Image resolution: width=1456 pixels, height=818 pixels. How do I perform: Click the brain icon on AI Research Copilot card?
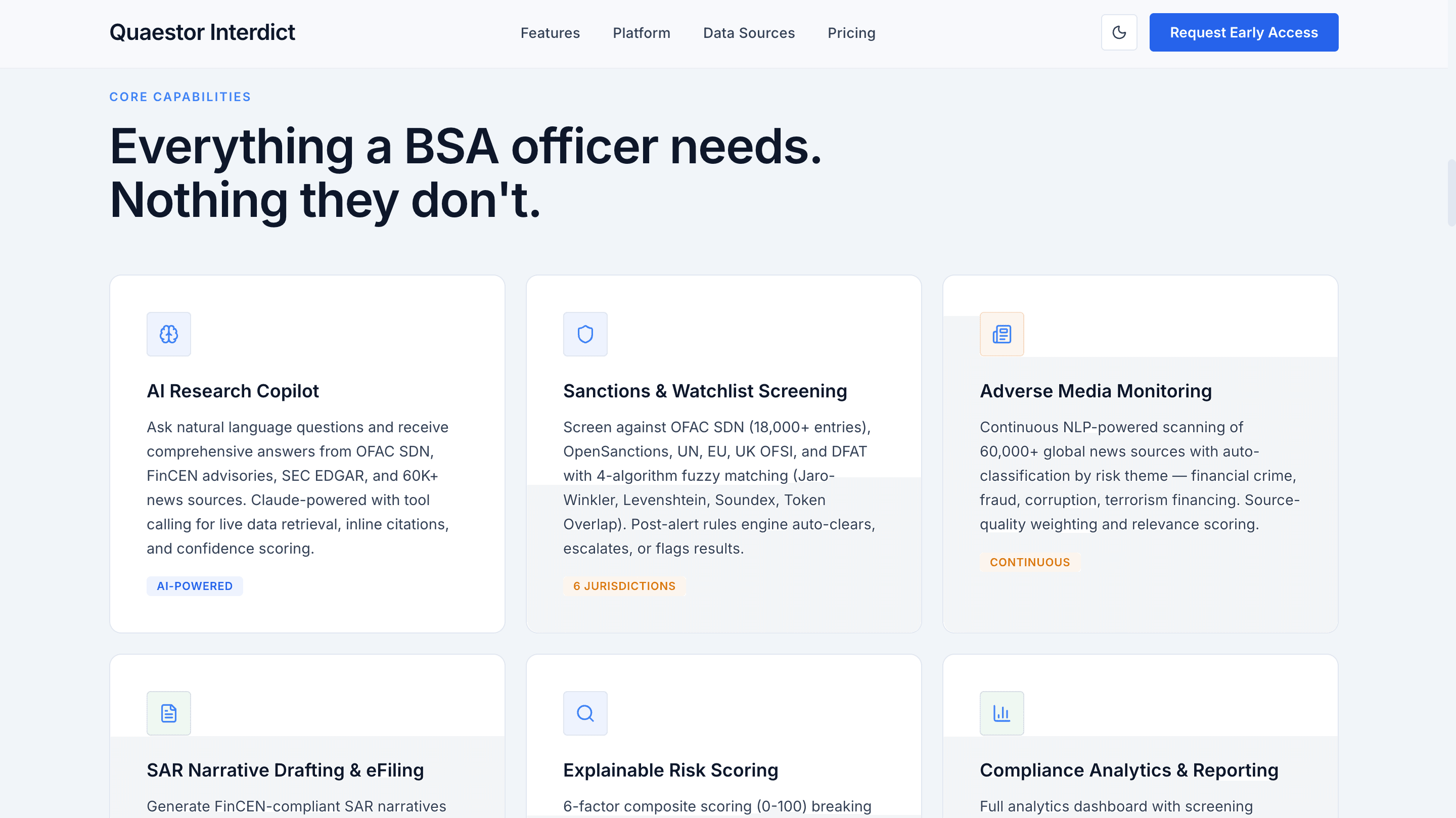(x=168, y=334)
